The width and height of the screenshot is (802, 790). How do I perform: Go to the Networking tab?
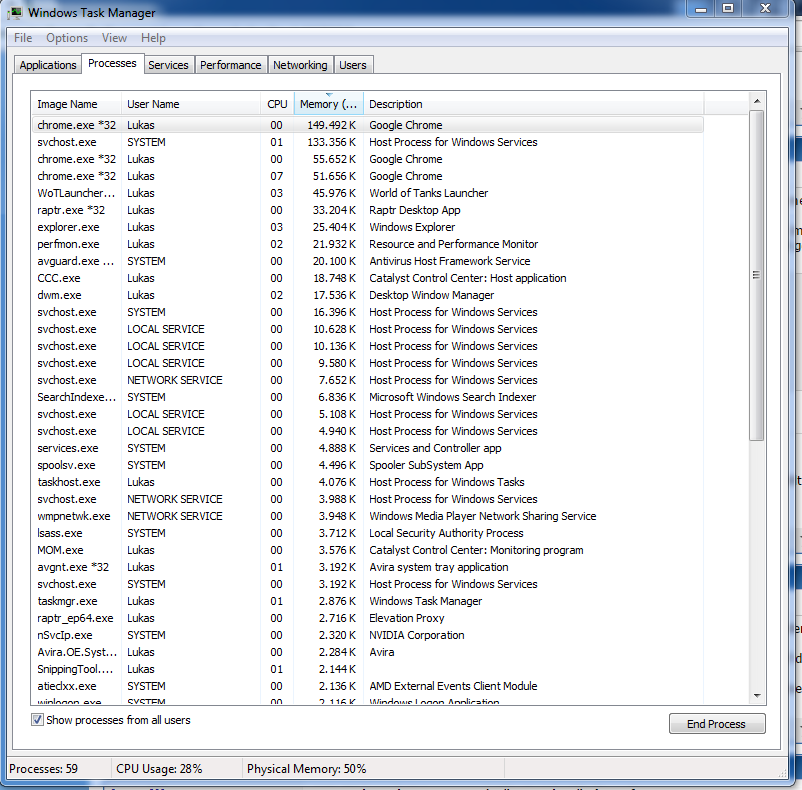(300, 65)
